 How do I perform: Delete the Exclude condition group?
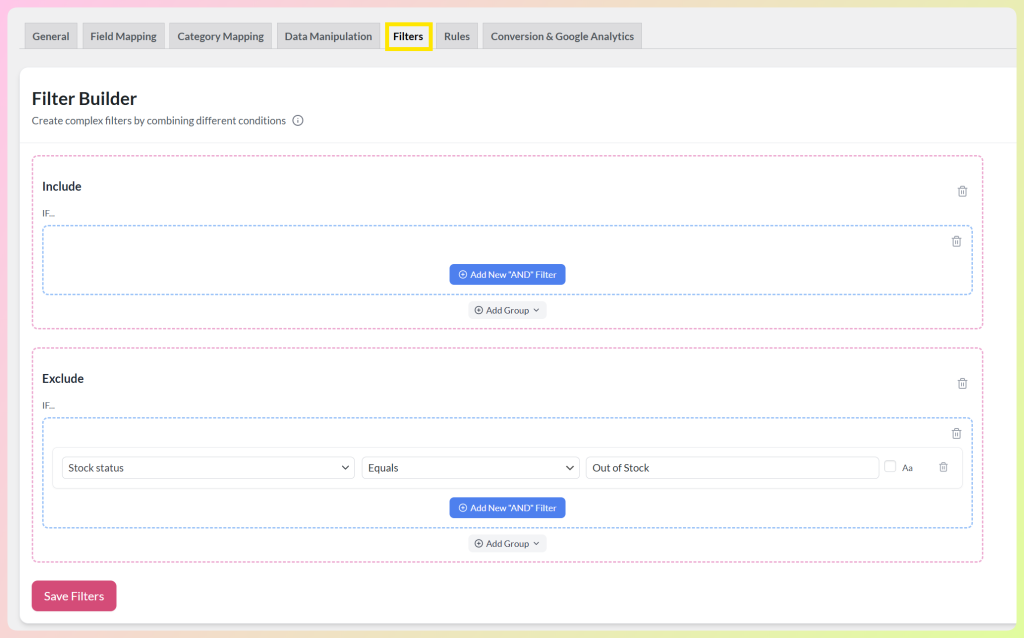(x=957, y=433)
